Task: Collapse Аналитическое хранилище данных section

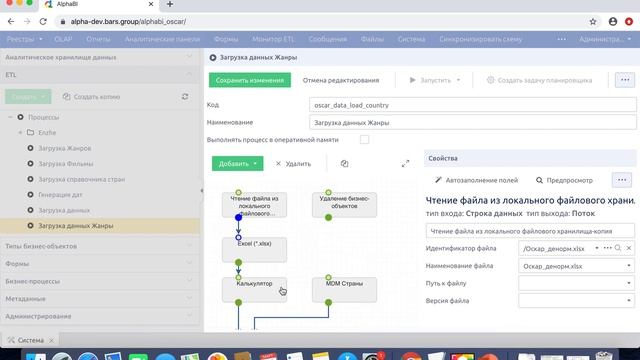Action: (x=100, y=57)
